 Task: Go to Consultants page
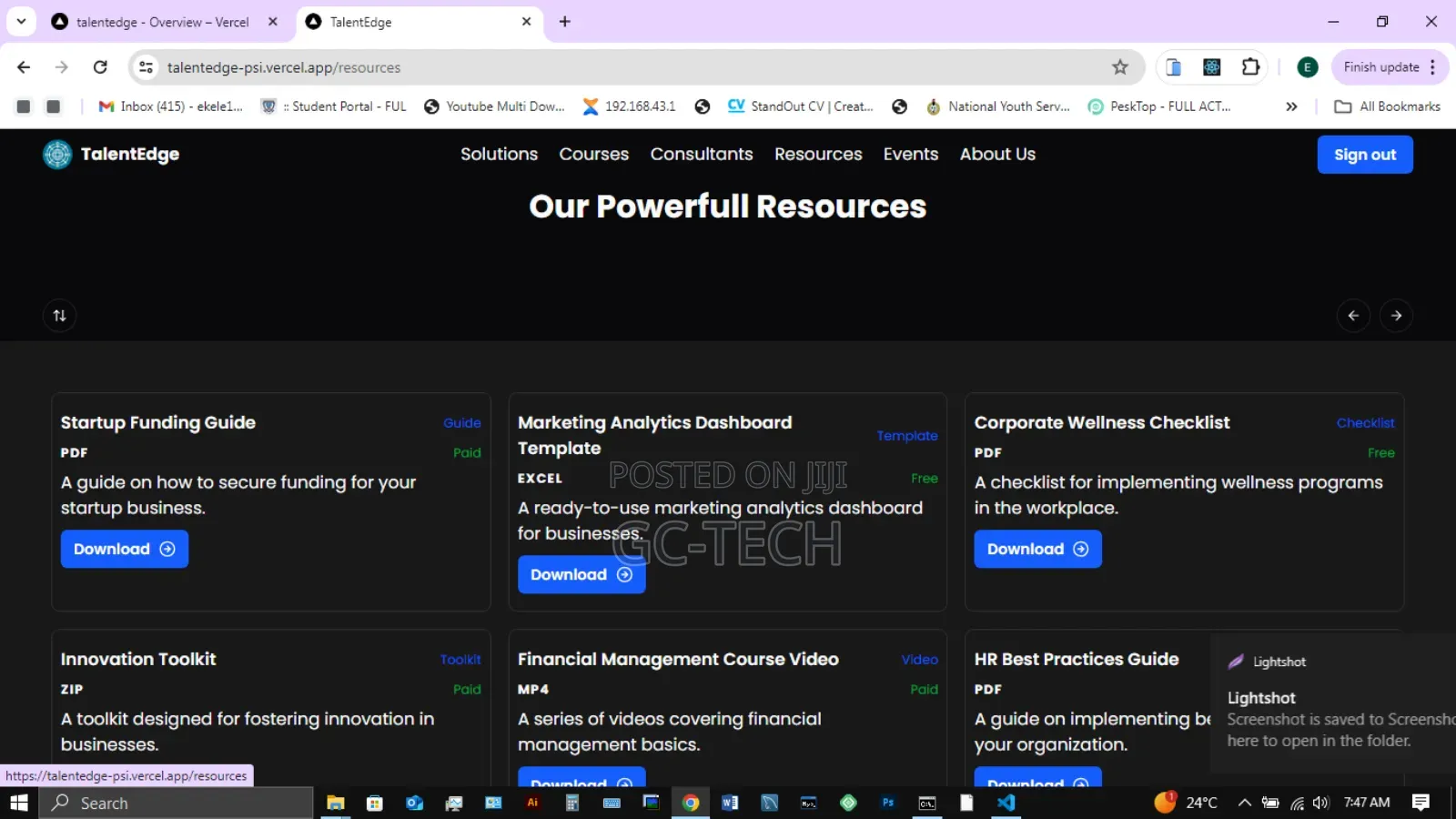[x=702, y=154]
